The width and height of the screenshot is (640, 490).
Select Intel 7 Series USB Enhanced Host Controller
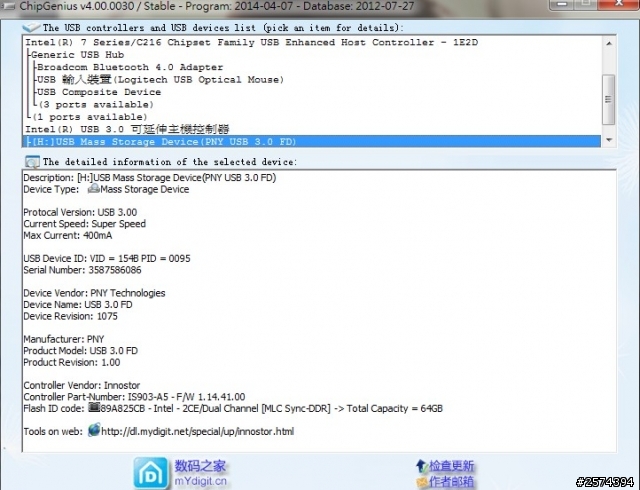251,42
